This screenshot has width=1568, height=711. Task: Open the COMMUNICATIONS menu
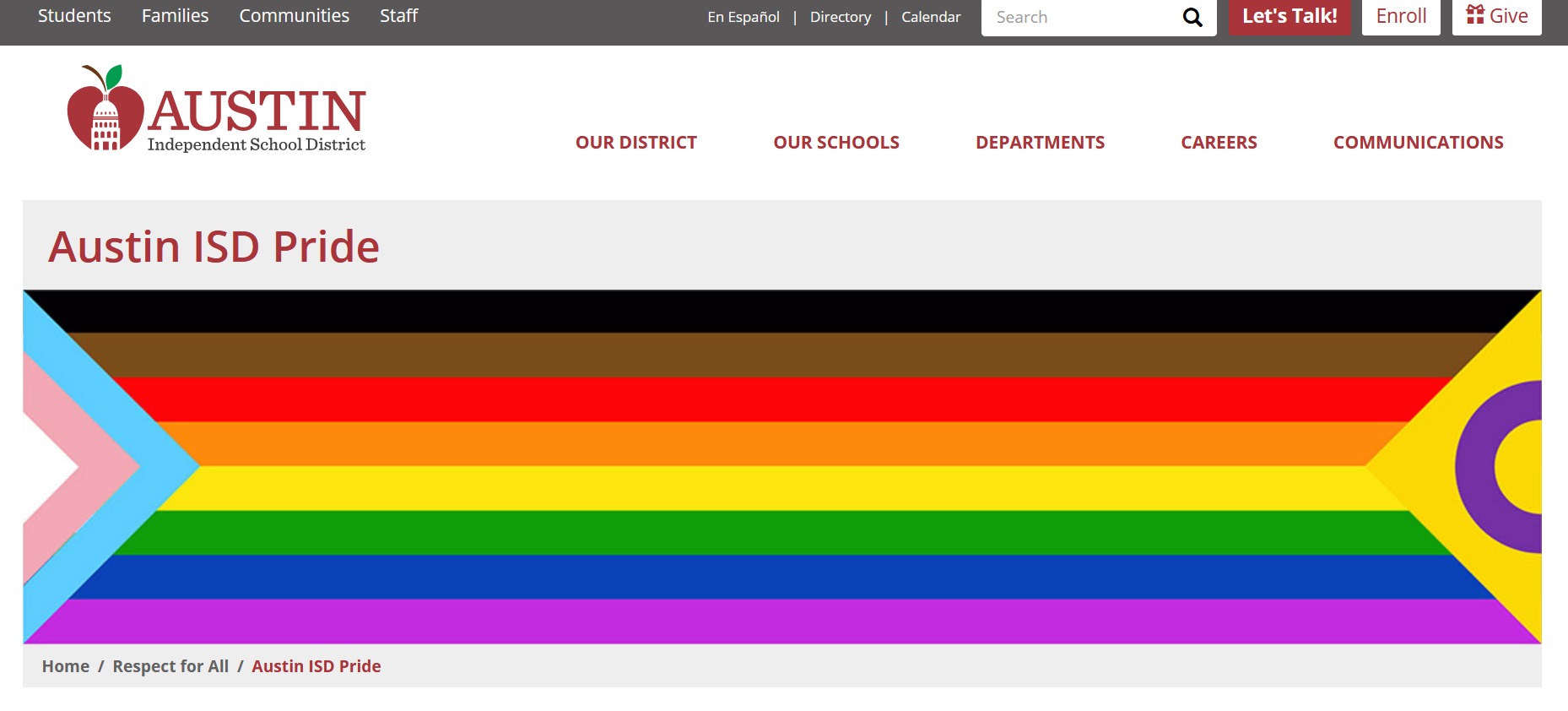coord(1419,143)
